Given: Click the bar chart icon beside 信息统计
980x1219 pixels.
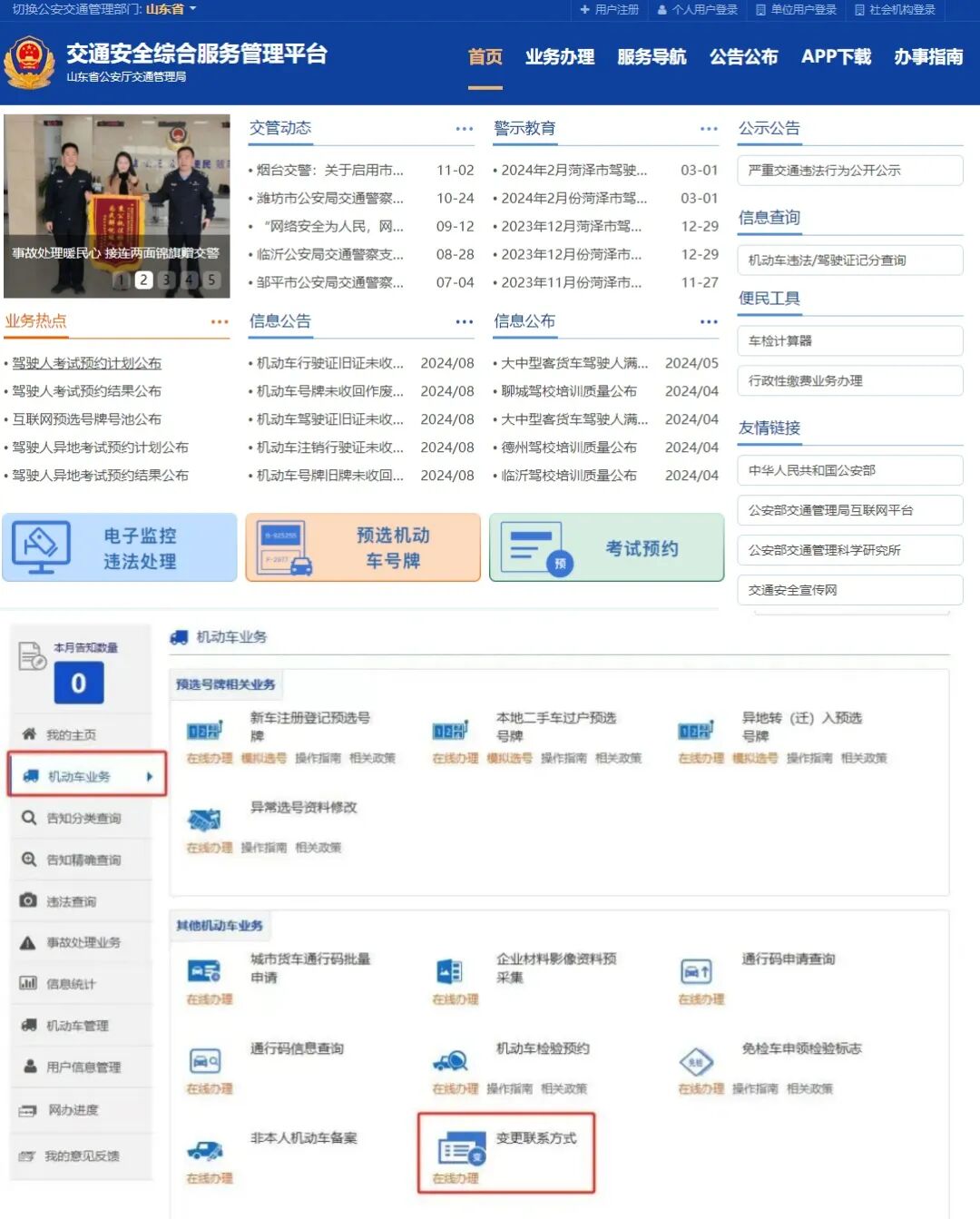Looking at the screenshot, I should click(x=28, y=983).
